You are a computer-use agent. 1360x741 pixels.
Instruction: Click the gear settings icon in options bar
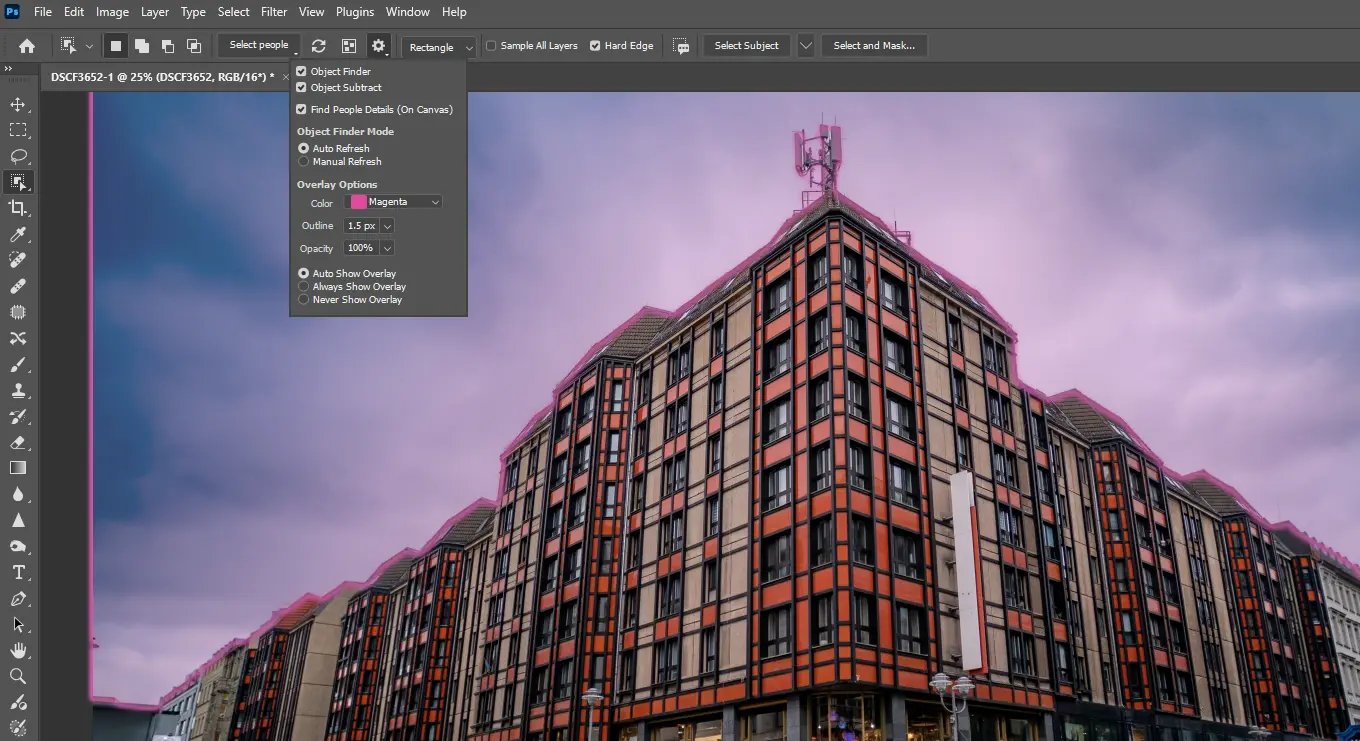point(378,45)
